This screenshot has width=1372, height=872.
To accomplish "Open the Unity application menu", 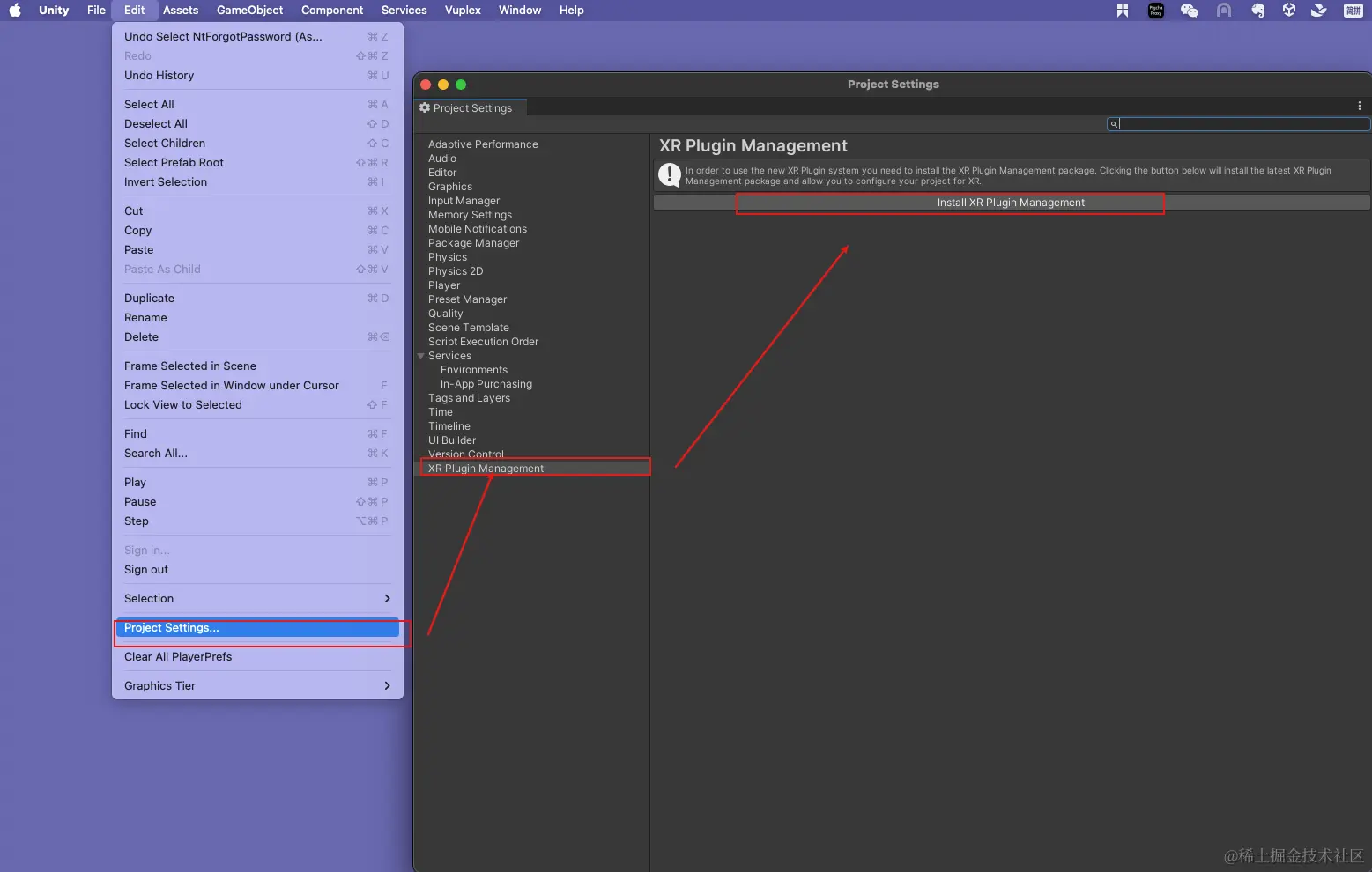I will (x=54, y=11).
